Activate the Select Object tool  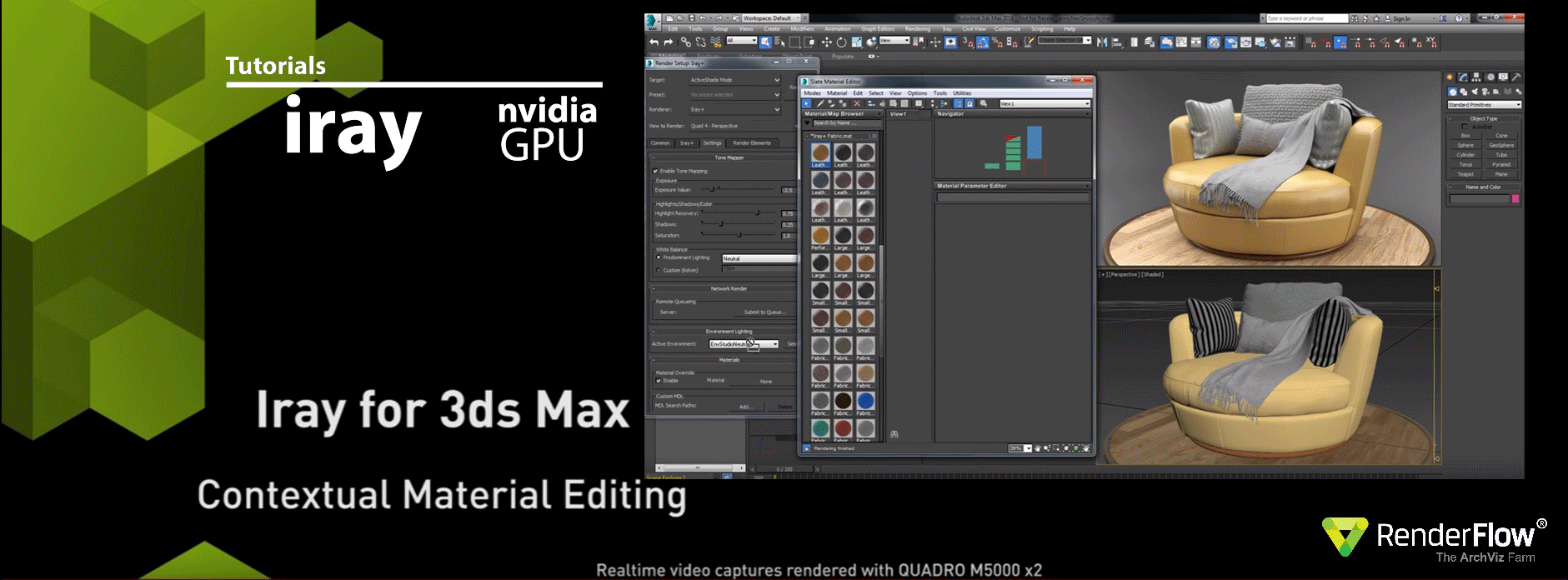tap(765, 42)
